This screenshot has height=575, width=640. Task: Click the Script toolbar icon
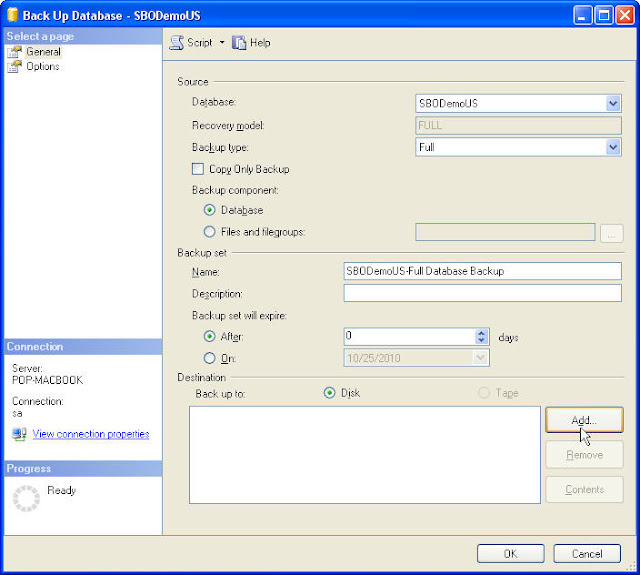pyautogui.click(x=176, y=43)
